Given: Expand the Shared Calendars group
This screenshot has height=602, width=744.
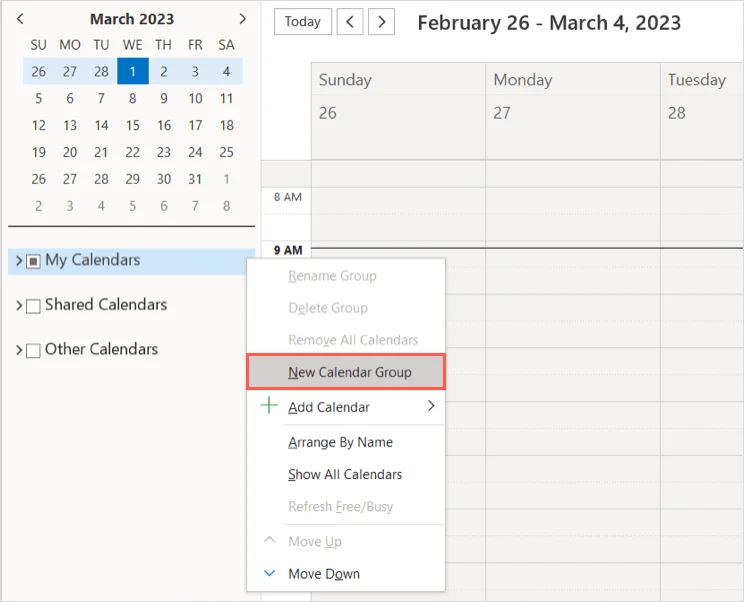Looking at the screenshot, I should [x=19, y=306].
